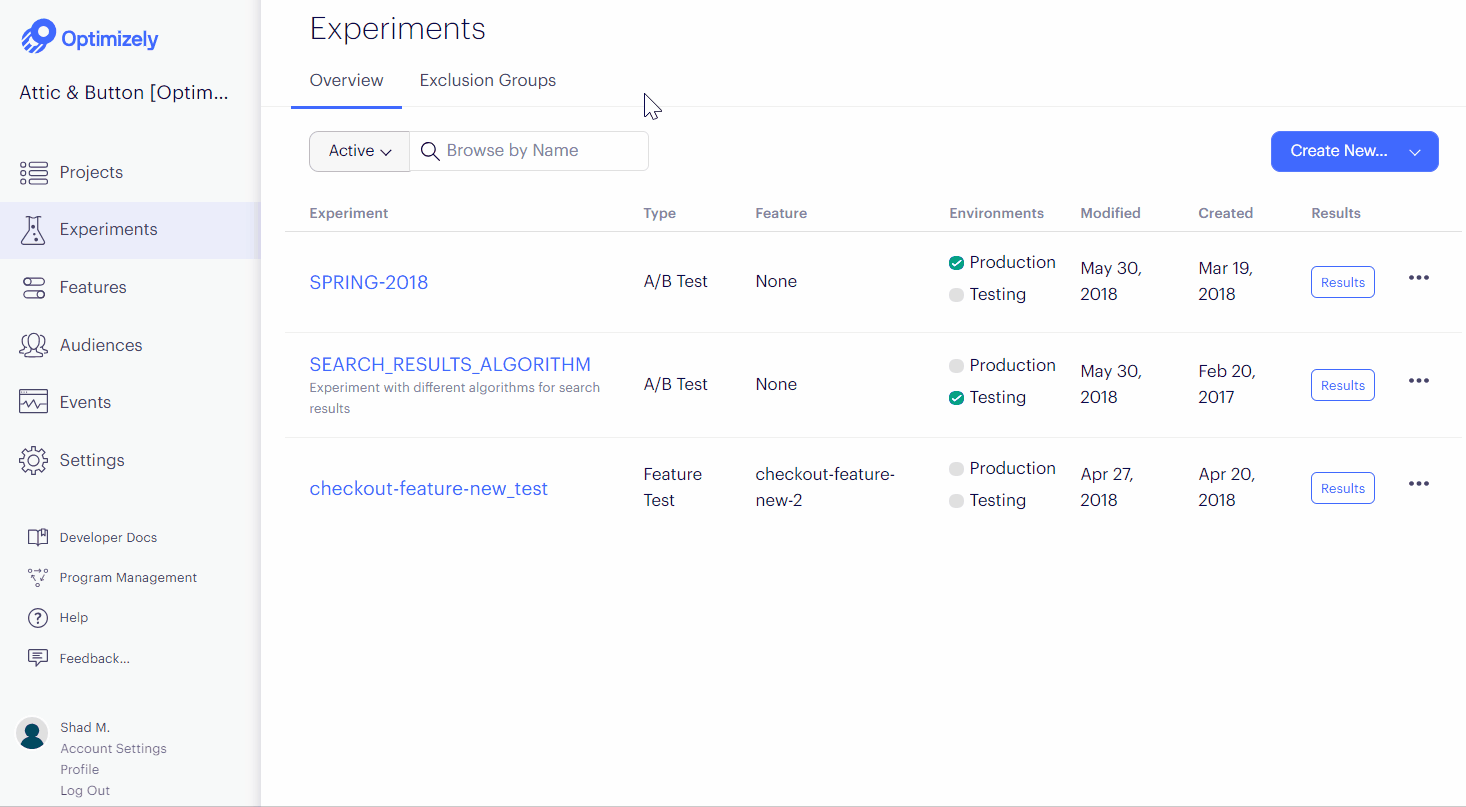The image size is (1466, 807).
Task: View Results for SEARCH_RESULTS_ALGORITHM experiment
Action: 1342,385
